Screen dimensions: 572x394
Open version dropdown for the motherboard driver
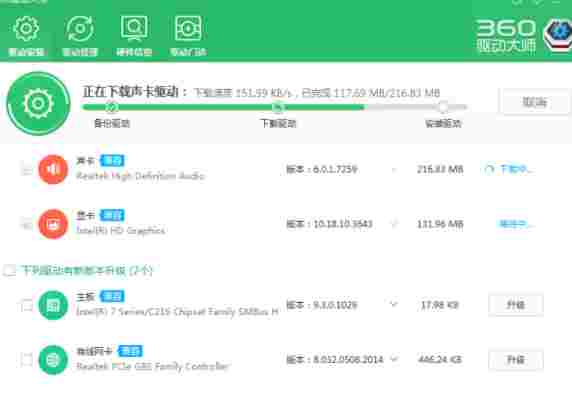tap(394, 304)
